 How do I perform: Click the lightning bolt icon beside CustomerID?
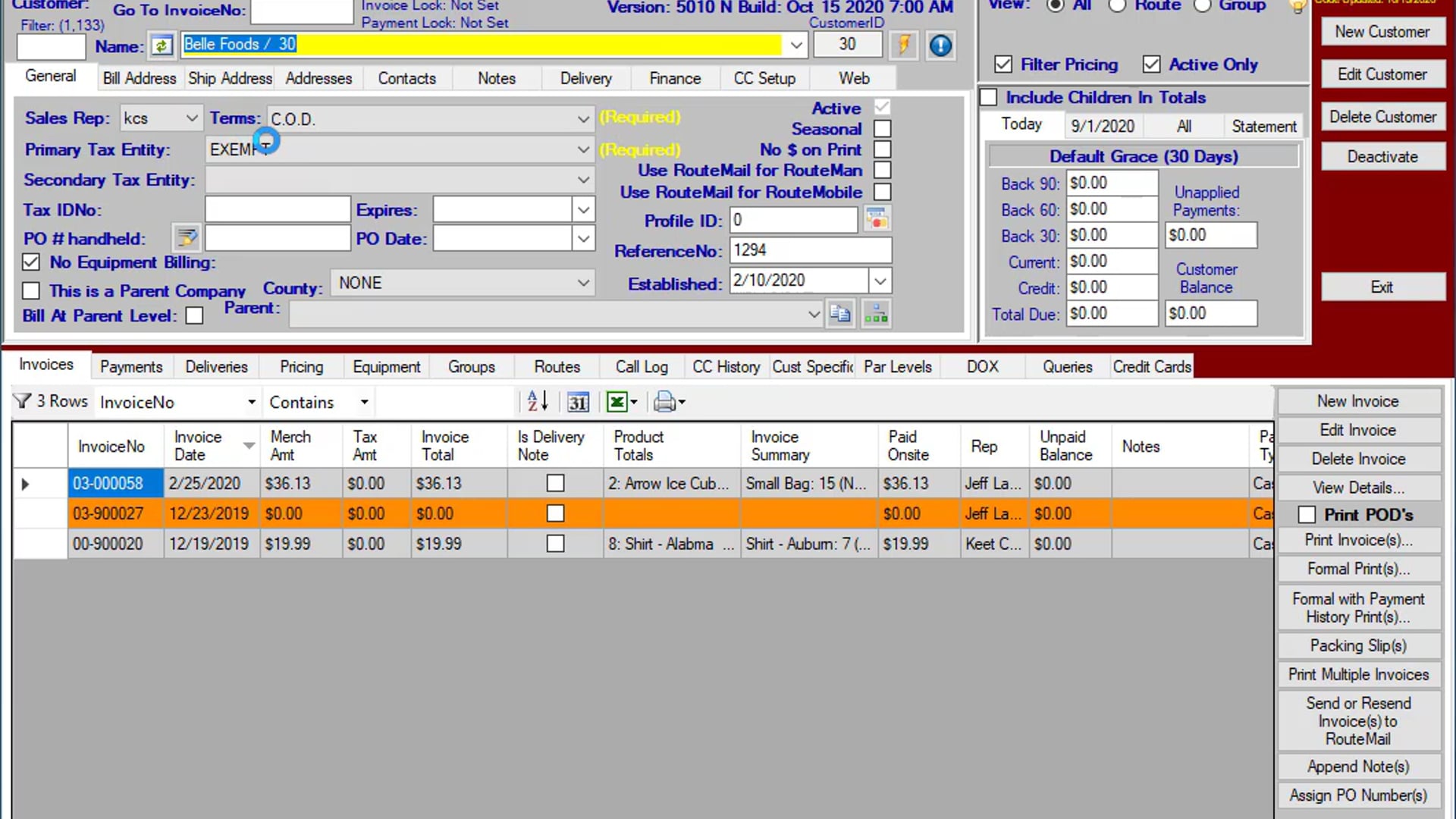[x=904, y=45]
